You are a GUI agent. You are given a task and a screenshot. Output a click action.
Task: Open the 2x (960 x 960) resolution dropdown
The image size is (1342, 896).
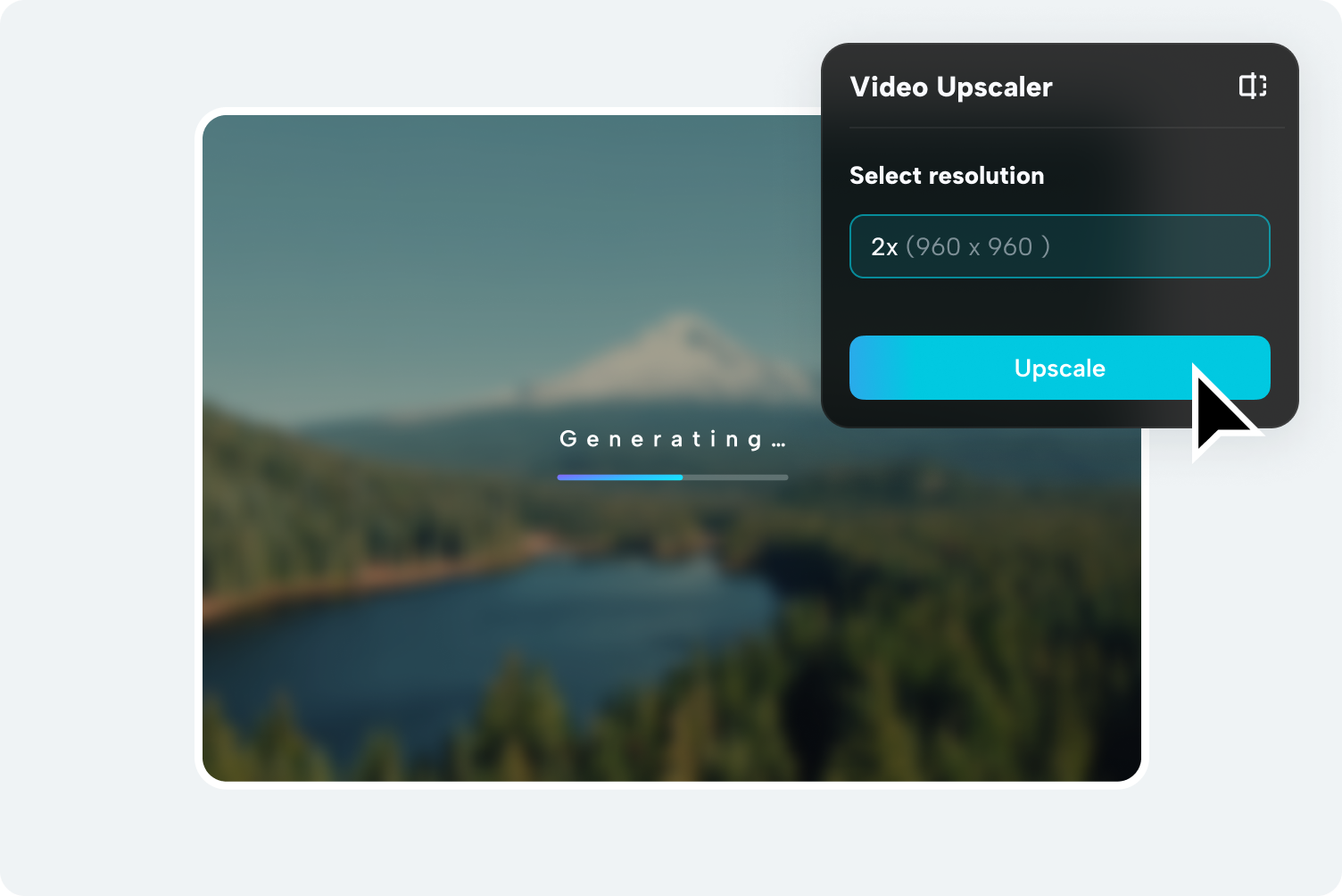tap(1059, 246)
